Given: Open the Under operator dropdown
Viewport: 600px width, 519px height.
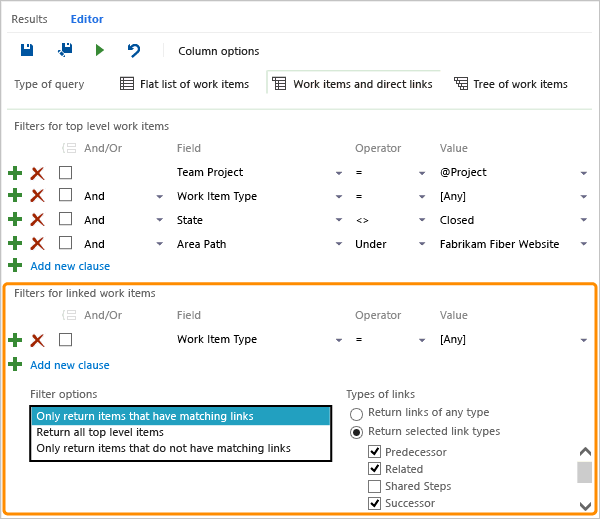Looking at the screenshot, I should pyautogui.click(x=422, y=244).
